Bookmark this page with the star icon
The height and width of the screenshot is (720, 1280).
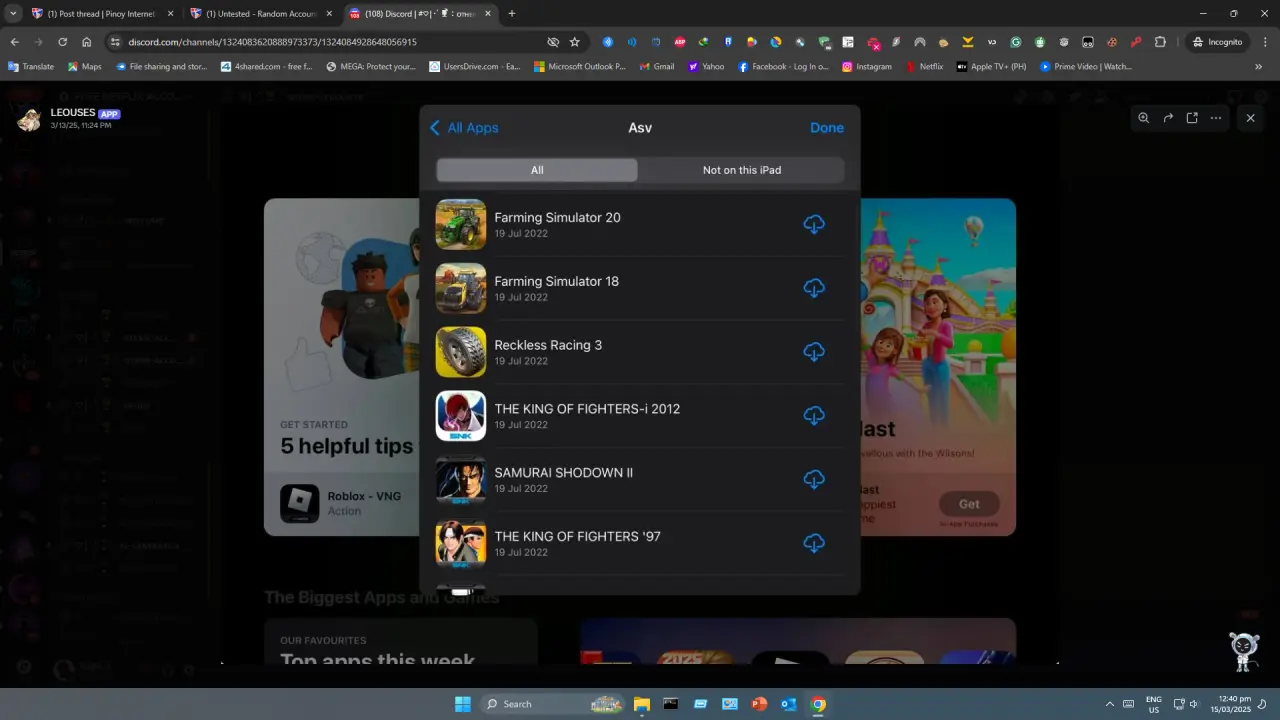(575, 42)
